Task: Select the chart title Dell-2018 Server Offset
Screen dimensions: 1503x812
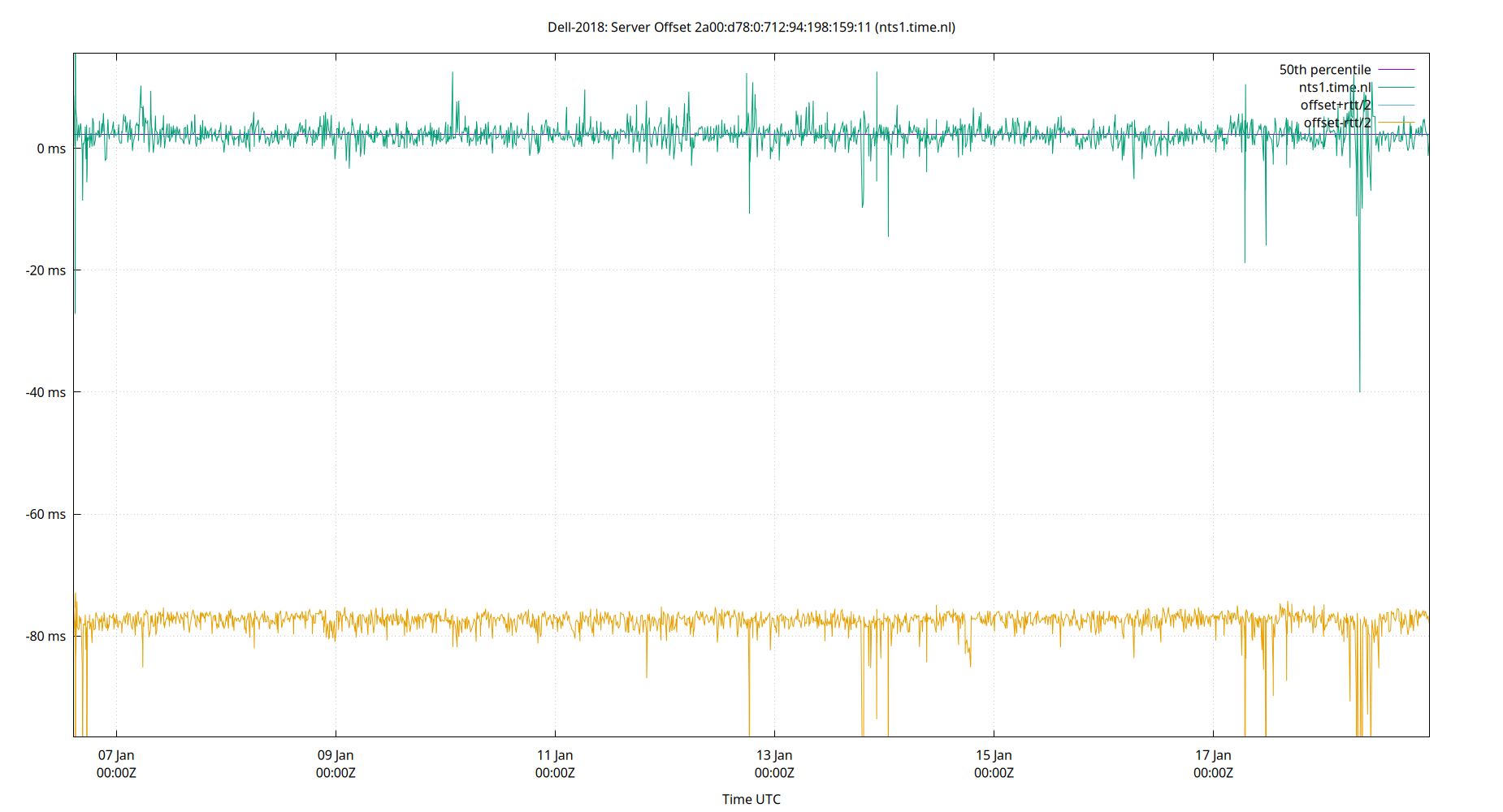Action: click(x=751, y=27)
